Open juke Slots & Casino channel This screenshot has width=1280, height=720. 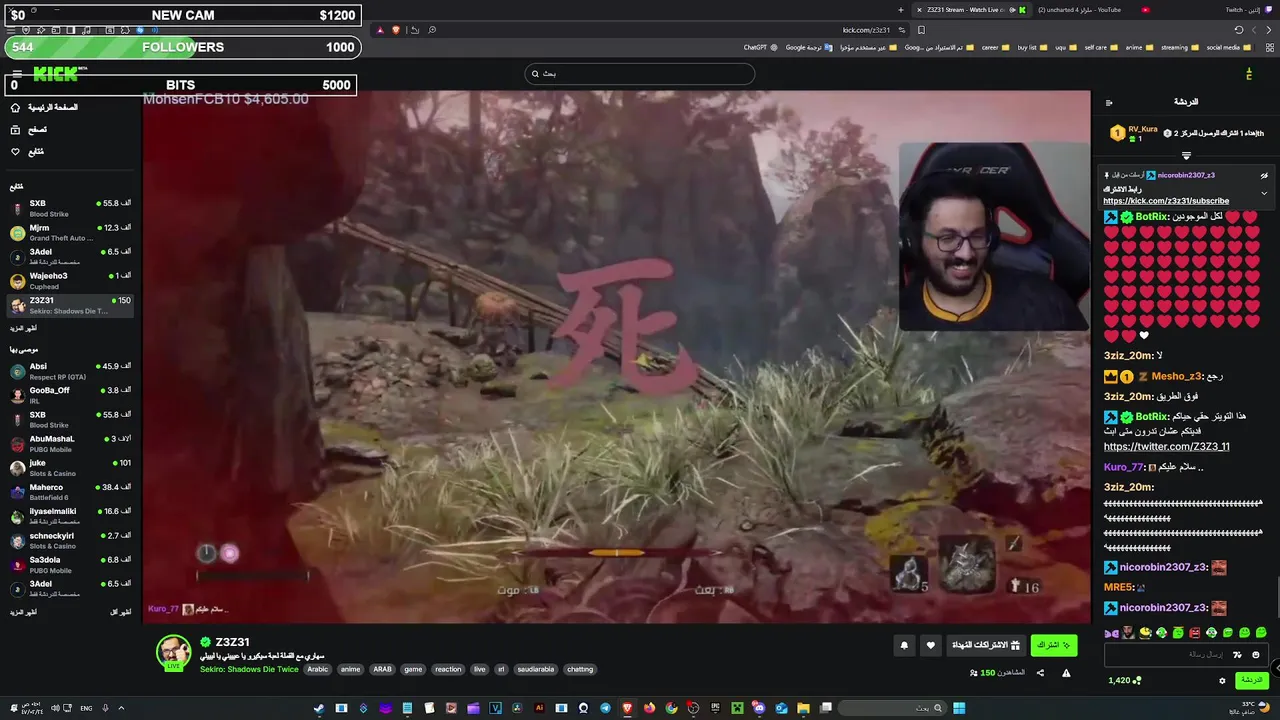pyautogui.click(x=70, y=468)
